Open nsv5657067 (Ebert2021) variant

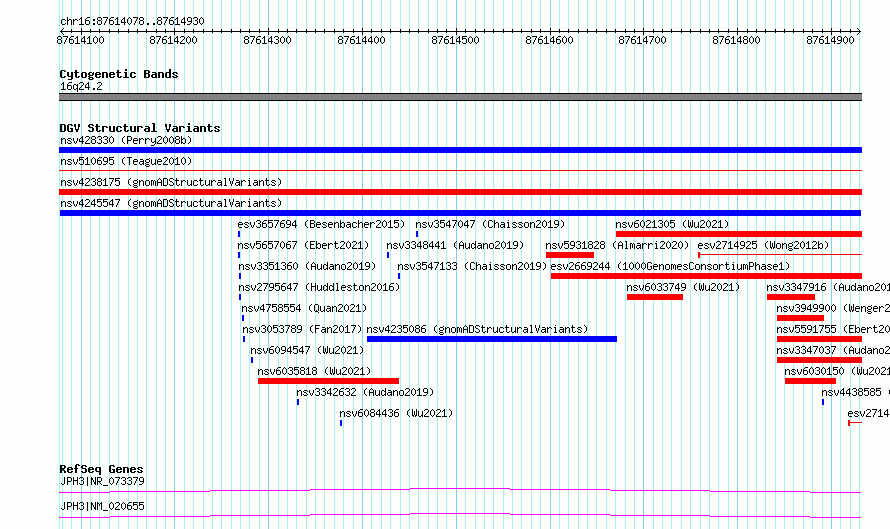point(303,245)
